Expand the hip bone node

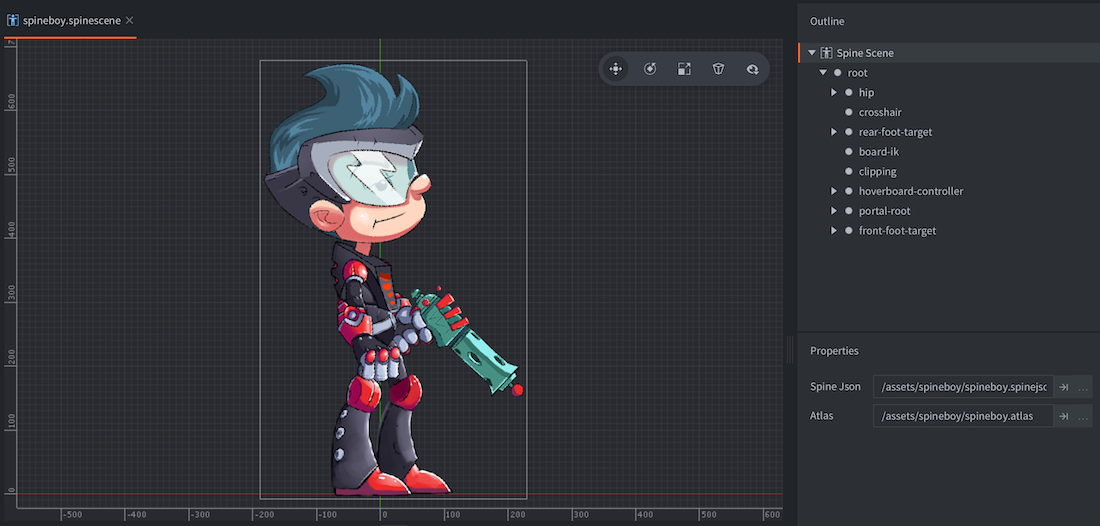(x=834, y=93)
